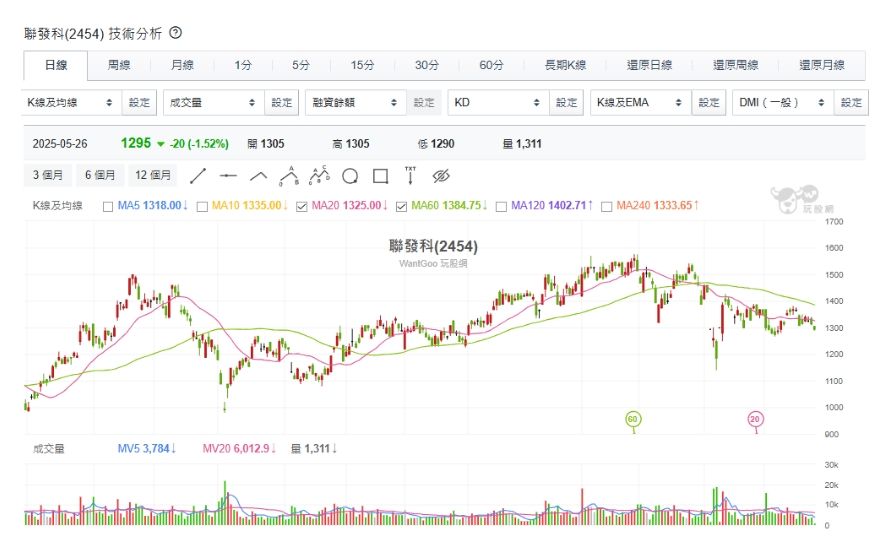The image size is (885, 550).
Task: Open the 融資餘額 indicator dropdown
Action: tap(356, 102)
